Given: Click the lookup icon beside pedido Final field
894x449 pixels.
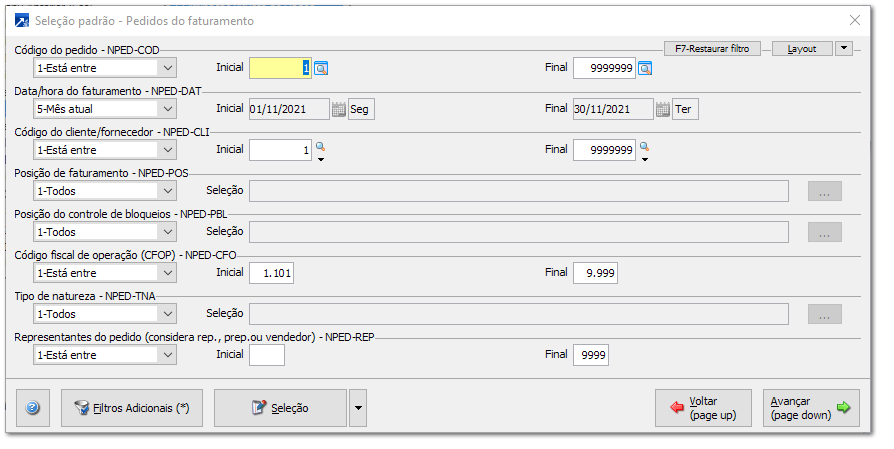Looking at the screenshot, I should click(x=645, y=68).
